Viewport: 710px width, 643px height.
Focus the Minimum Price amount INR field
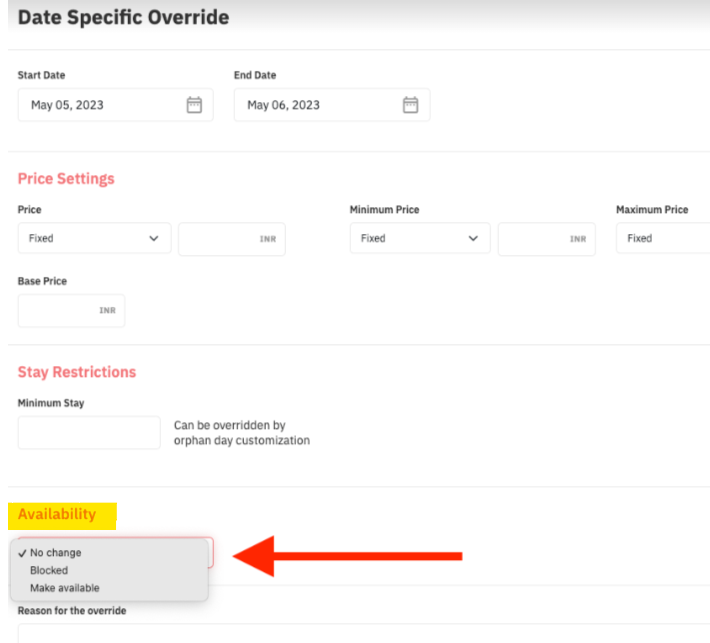pos(547,239)
